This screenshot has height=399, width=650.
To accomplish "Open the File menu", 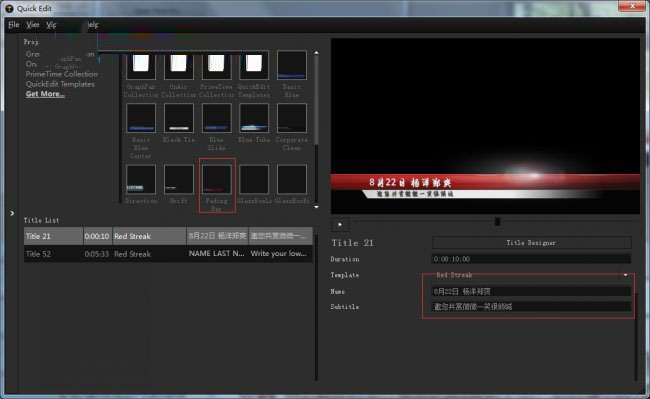I will point(14,25).
